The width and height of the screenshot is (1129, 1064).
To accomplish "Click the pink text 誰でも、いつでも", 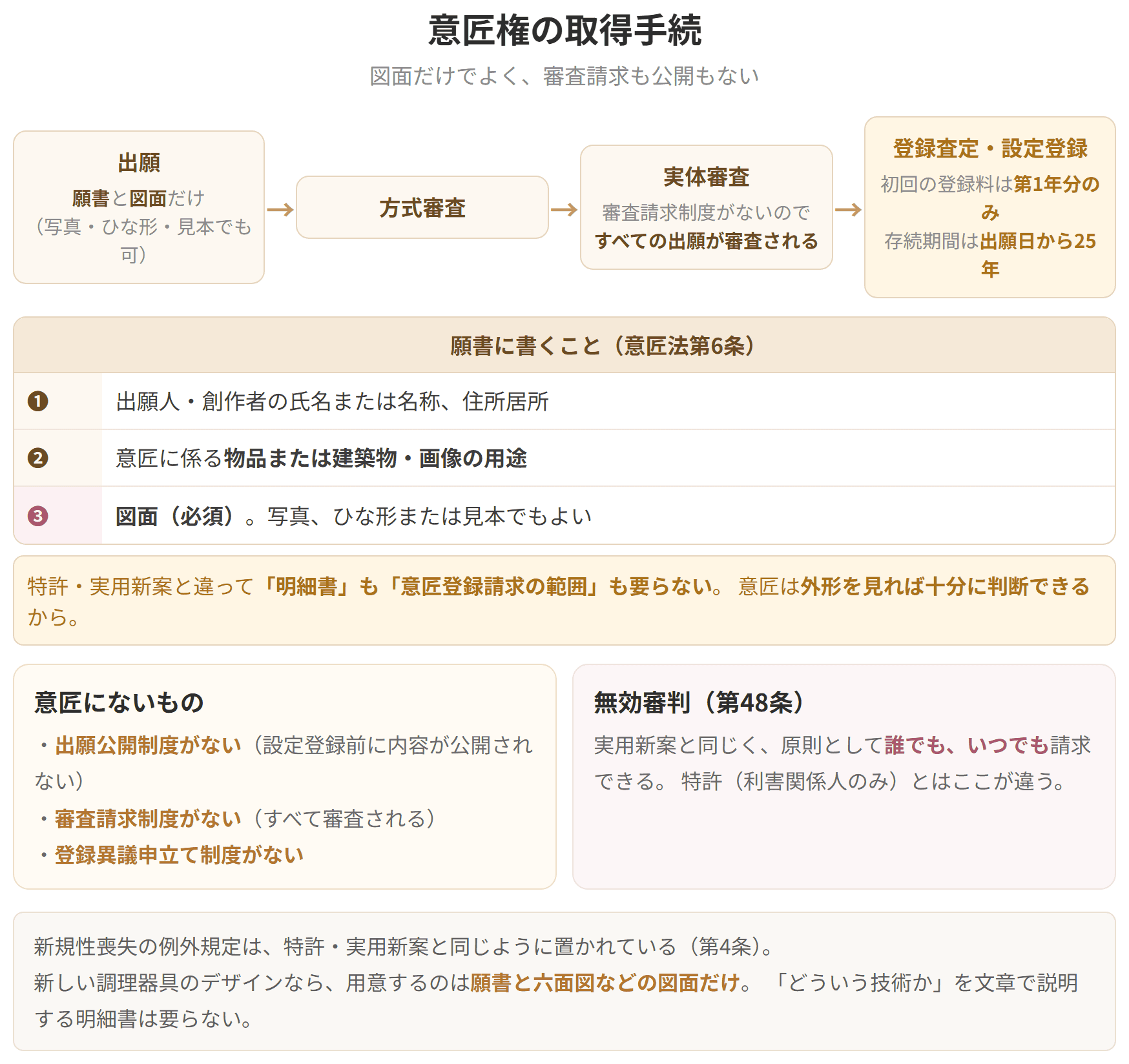I will click(967, 746).
